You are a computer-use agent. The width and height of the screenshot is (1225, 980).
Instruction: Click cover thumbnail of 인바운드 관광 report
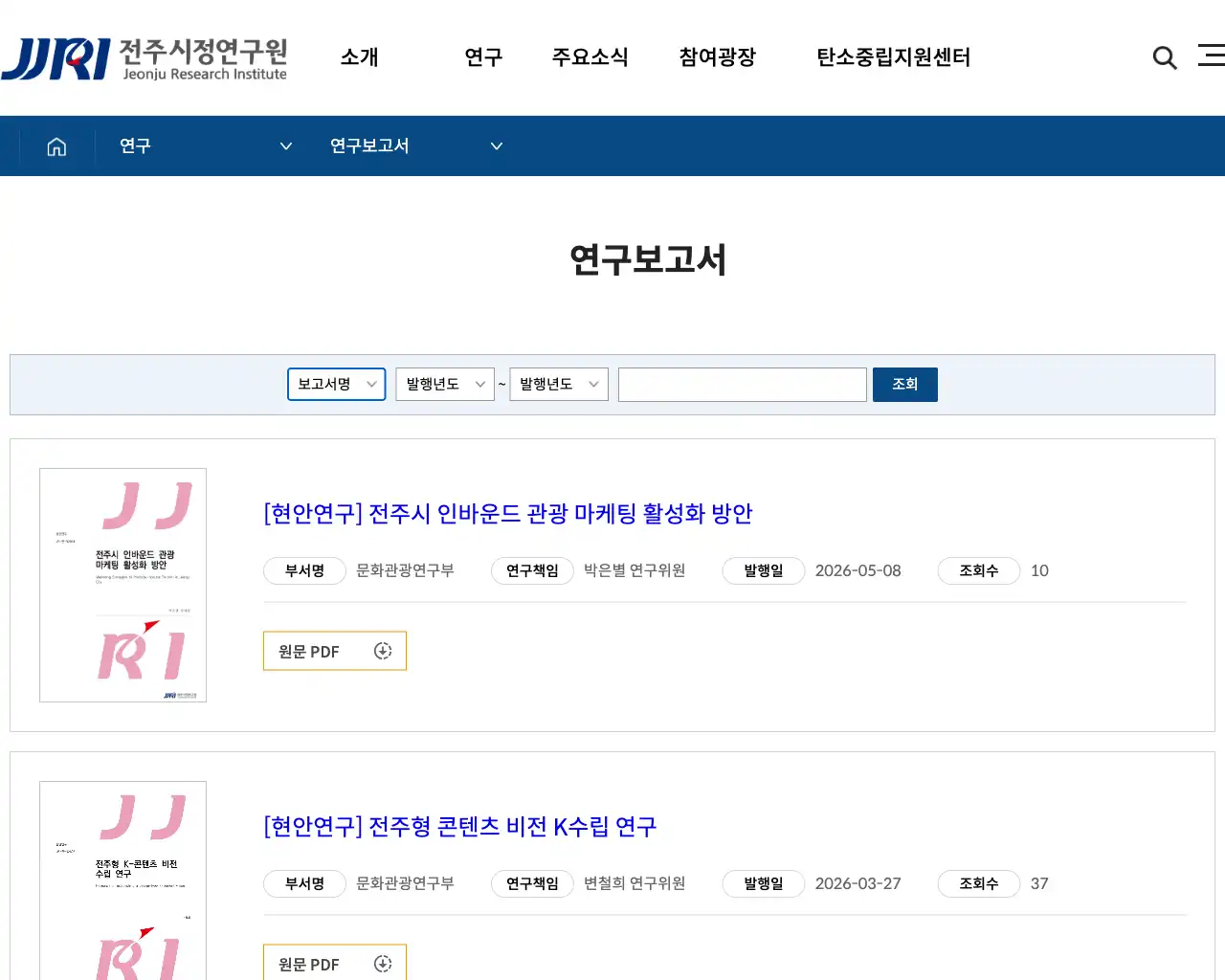pyautogui.click(x=123, y=585)
